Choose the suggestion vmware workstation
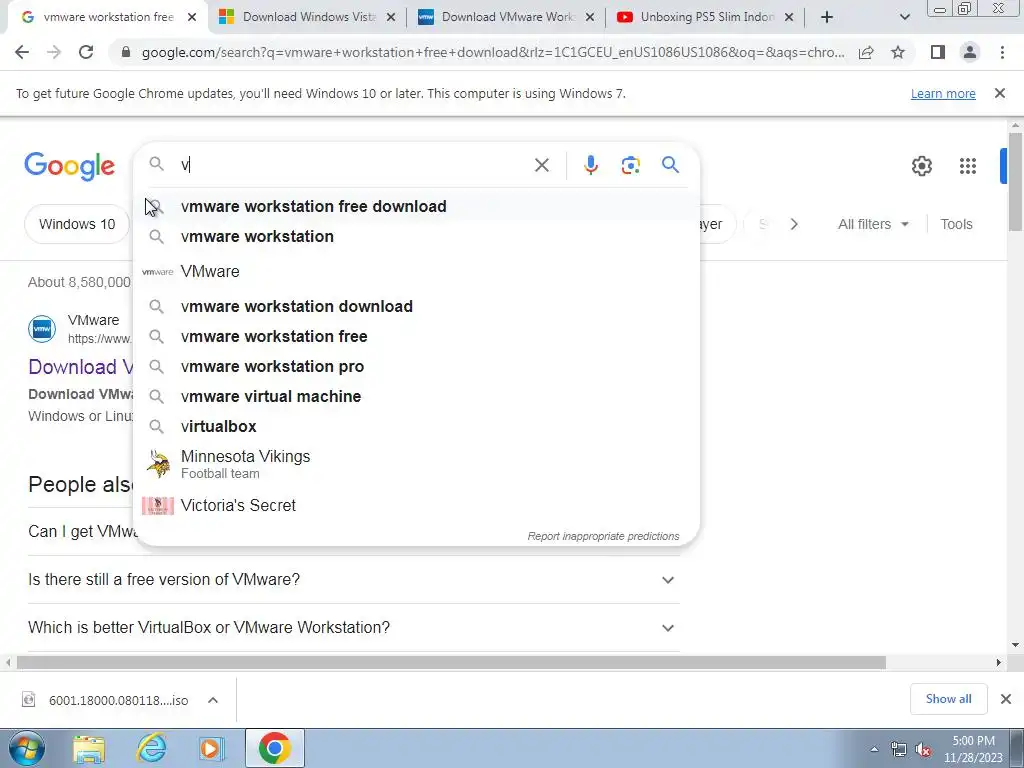The height and width of the screenshot is (768, 1024). 417,236
